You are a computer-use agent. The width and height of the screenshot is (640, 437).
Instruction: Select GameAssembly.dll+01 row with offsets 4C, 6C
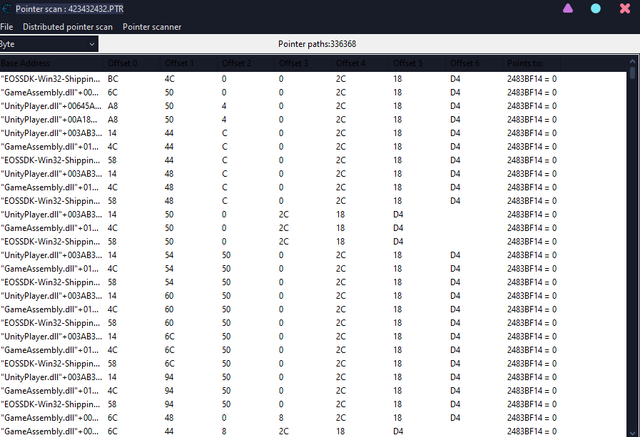click(313, 350)
